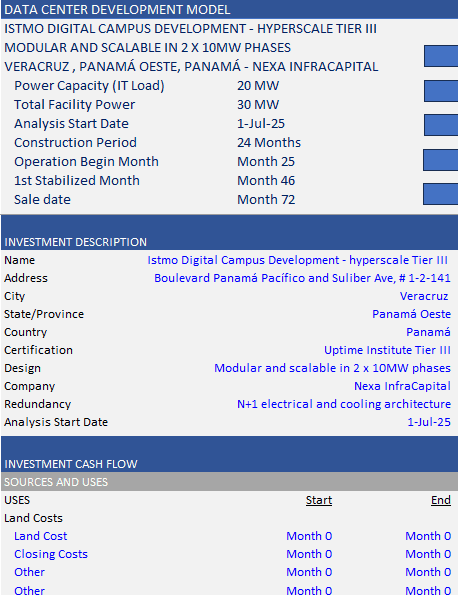
Task: Select the Sale date Month 72 cell
Action: [266, 200]
